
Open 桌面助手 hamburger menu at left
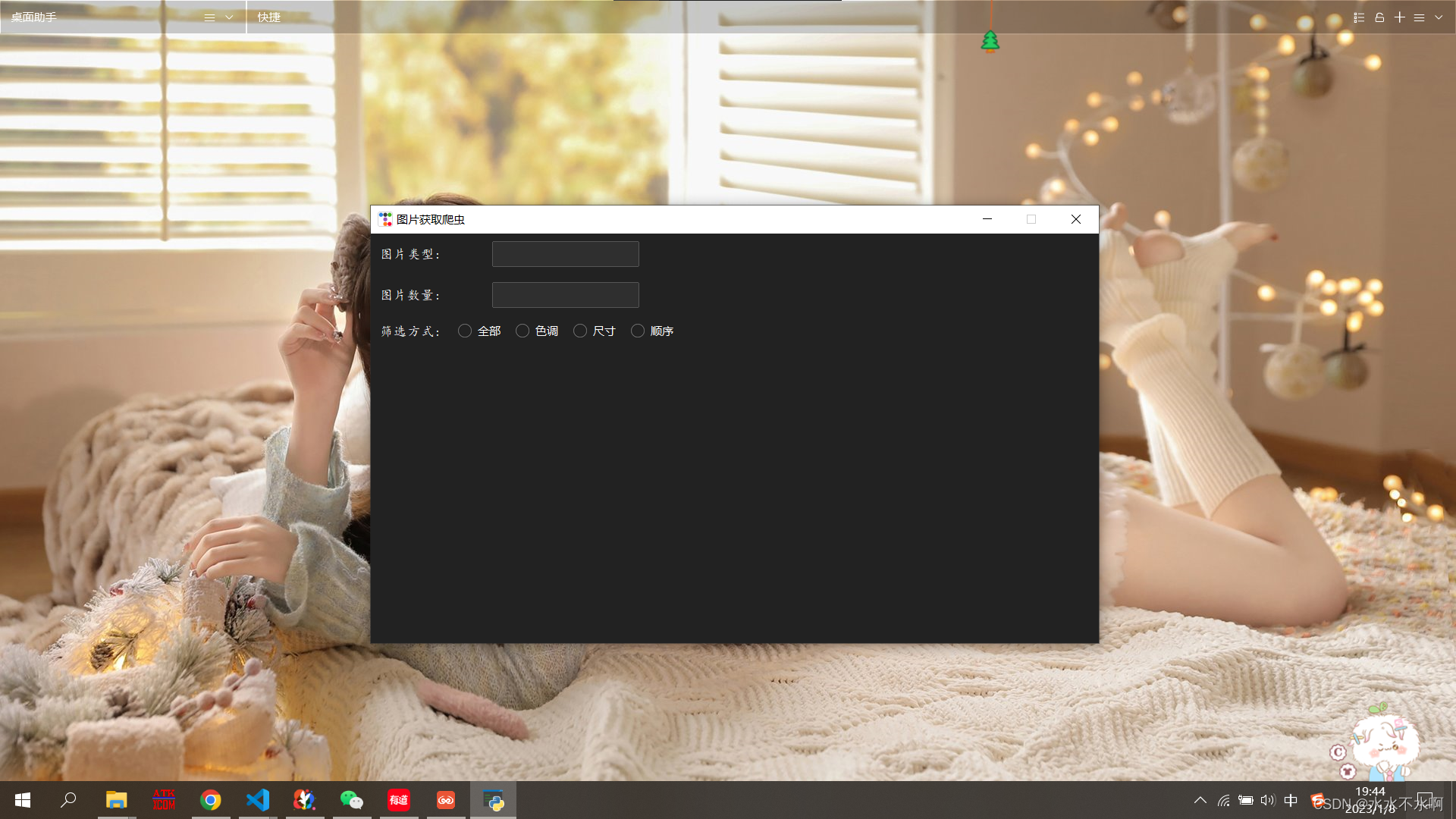(209, 17)
